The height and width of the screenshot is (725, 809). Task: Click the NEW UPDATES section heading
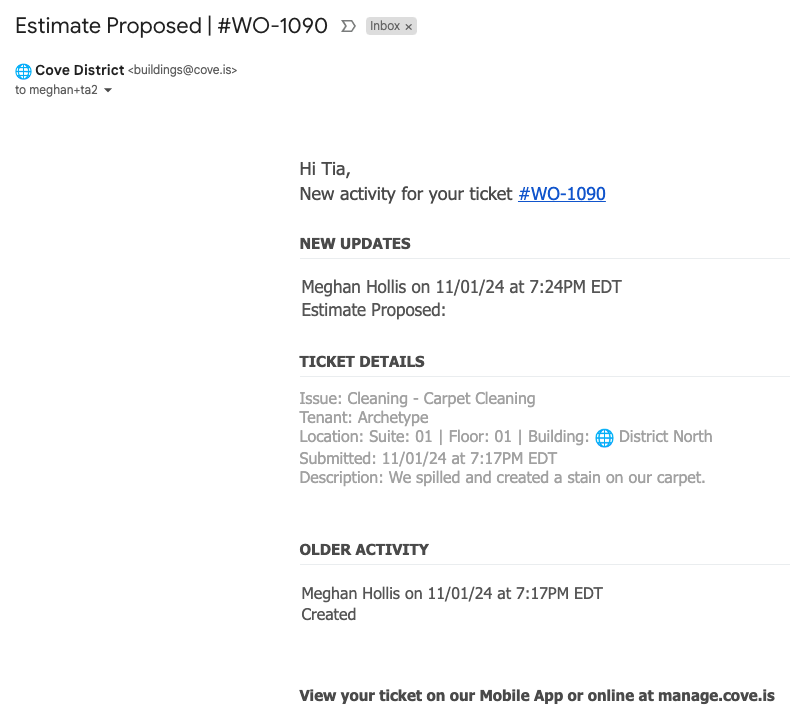355,244
